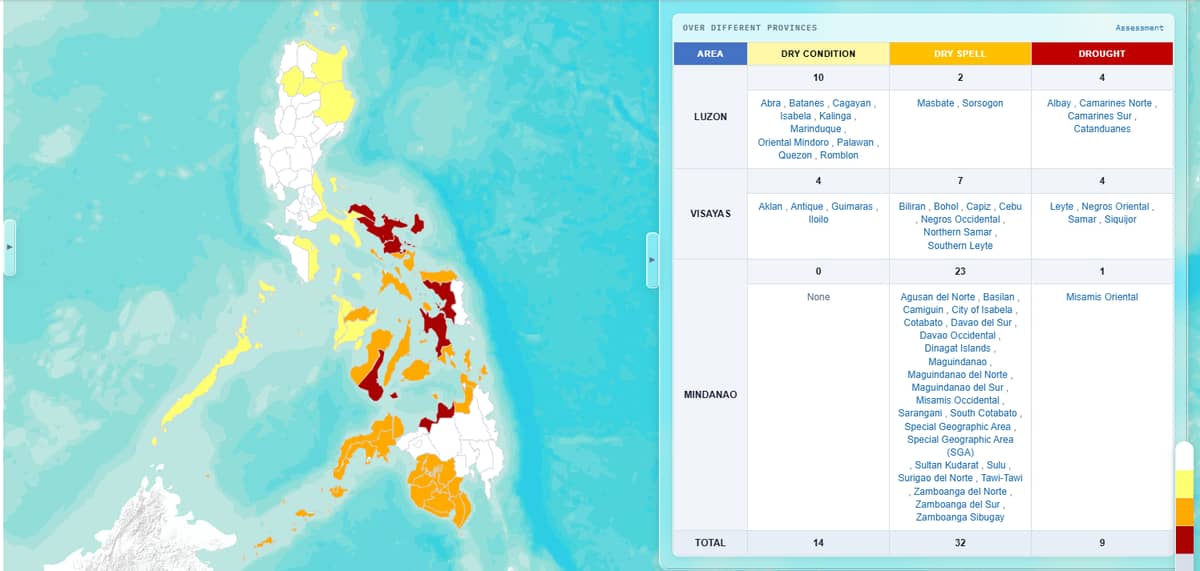Click the Dinagat Islands province name
Image resolution: width=1200 pixels, height=571 pixels.
tap(960, 348)
